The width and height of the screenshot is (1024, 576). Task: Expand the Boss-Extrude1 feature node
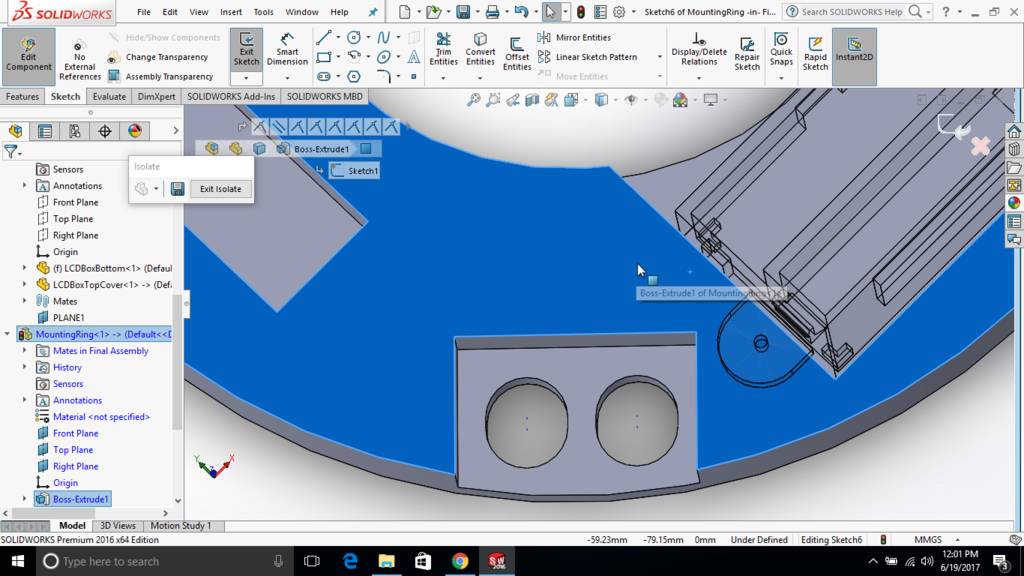point(25,499)
